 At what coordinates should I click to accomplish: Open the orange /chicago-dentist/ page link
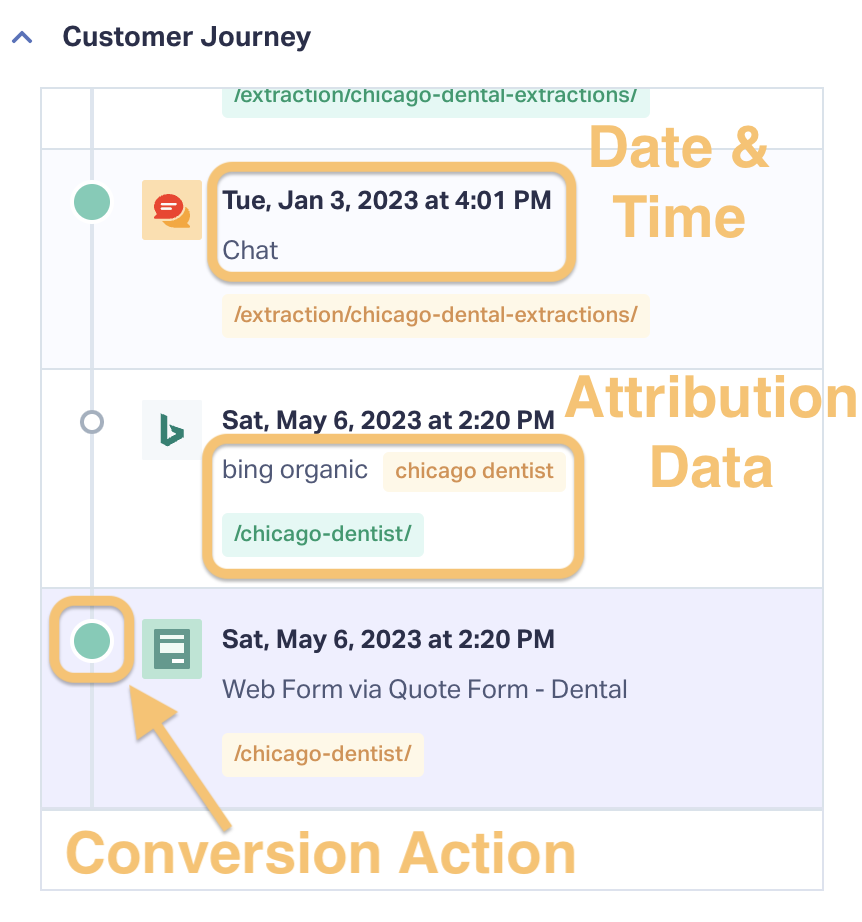(x=323, y=754)
